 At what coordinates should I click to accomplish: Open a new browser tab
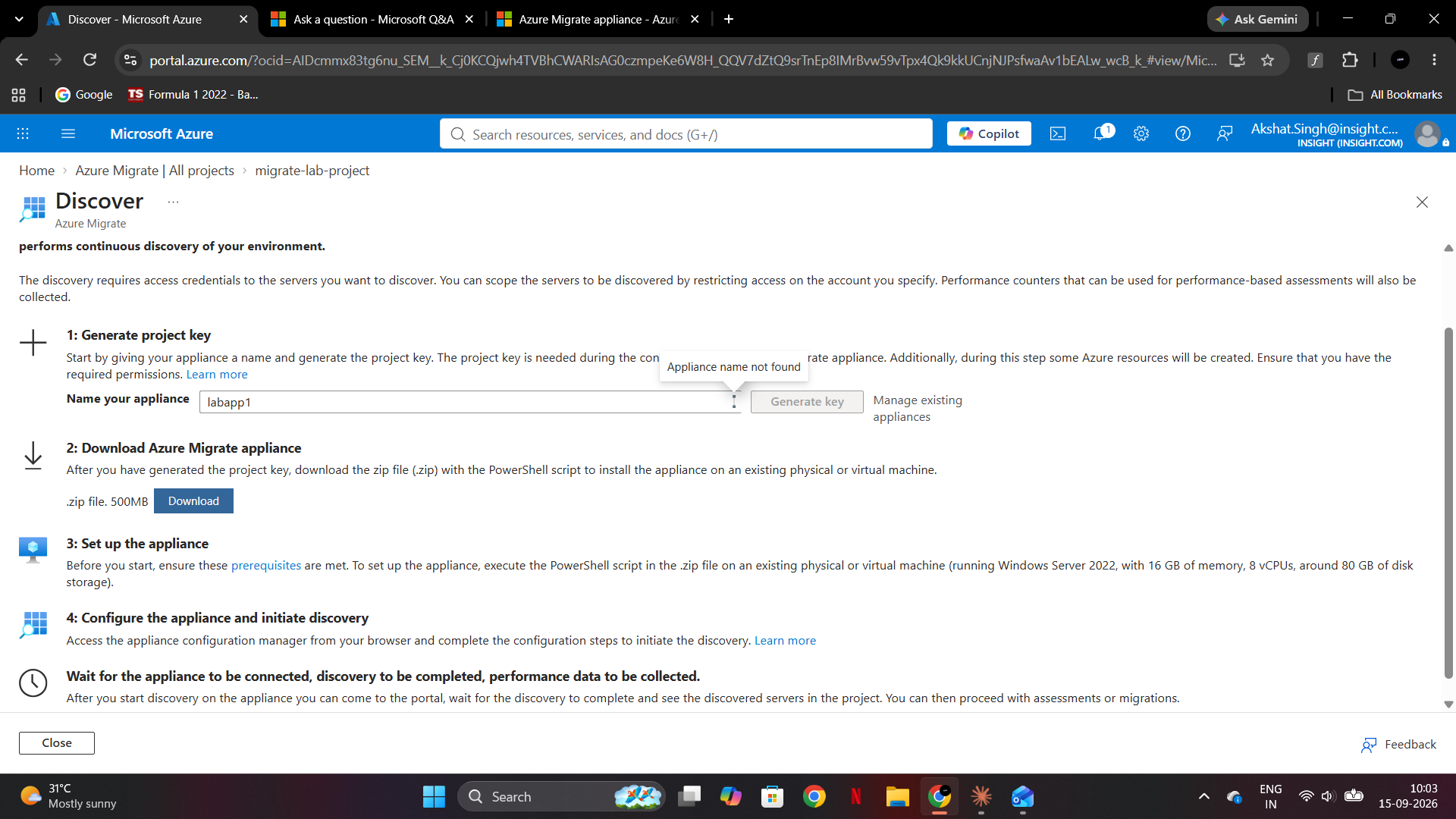pos(729,19)
